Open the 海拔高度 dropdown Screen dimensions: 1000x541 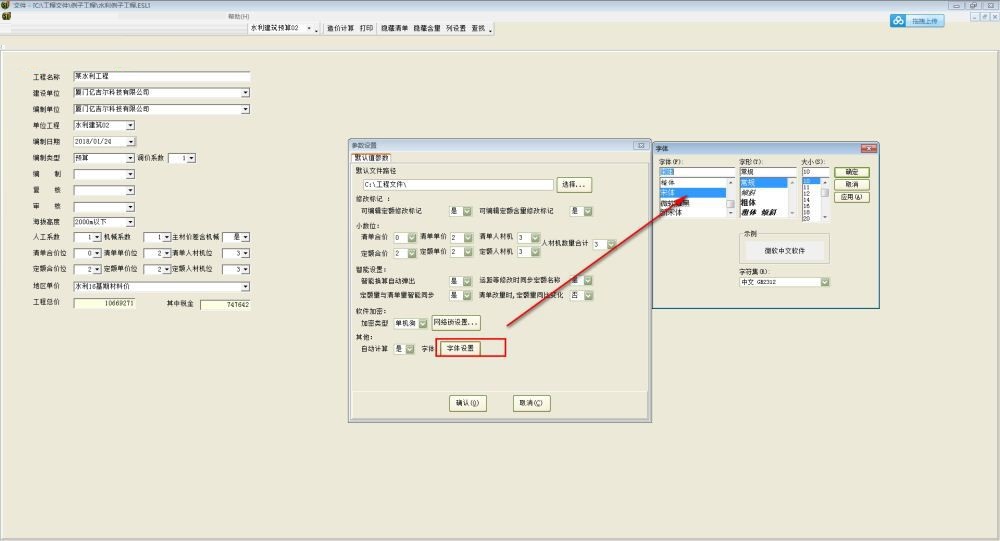click(x=130, y=221)
